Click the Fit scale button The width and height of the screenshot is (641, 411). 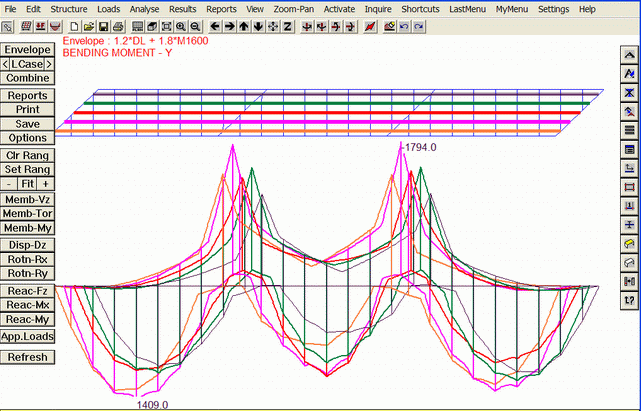click(x=27, y=184)
